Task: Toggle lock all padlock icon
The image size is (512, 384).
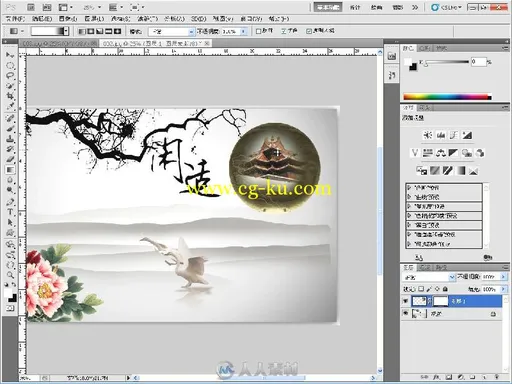Action: [445, 289]
